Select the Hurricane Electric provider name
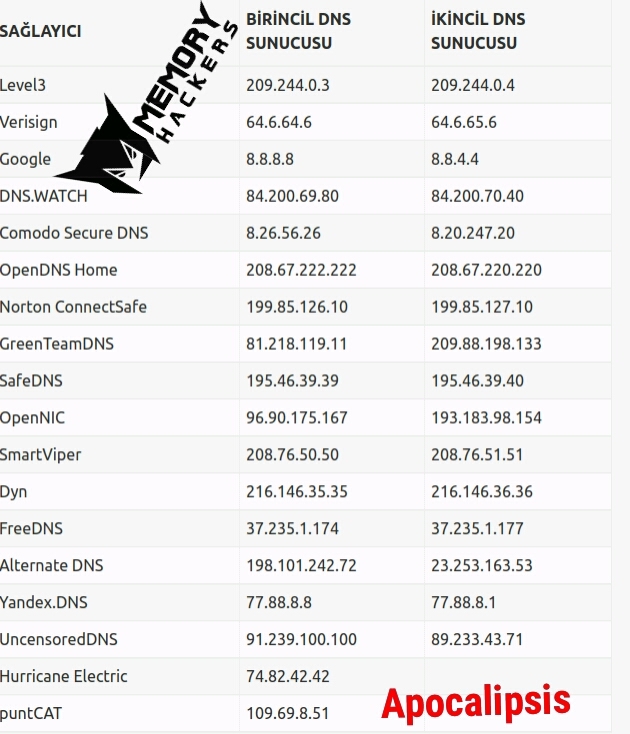Viewport: 630px width, 734px height. 64,676
